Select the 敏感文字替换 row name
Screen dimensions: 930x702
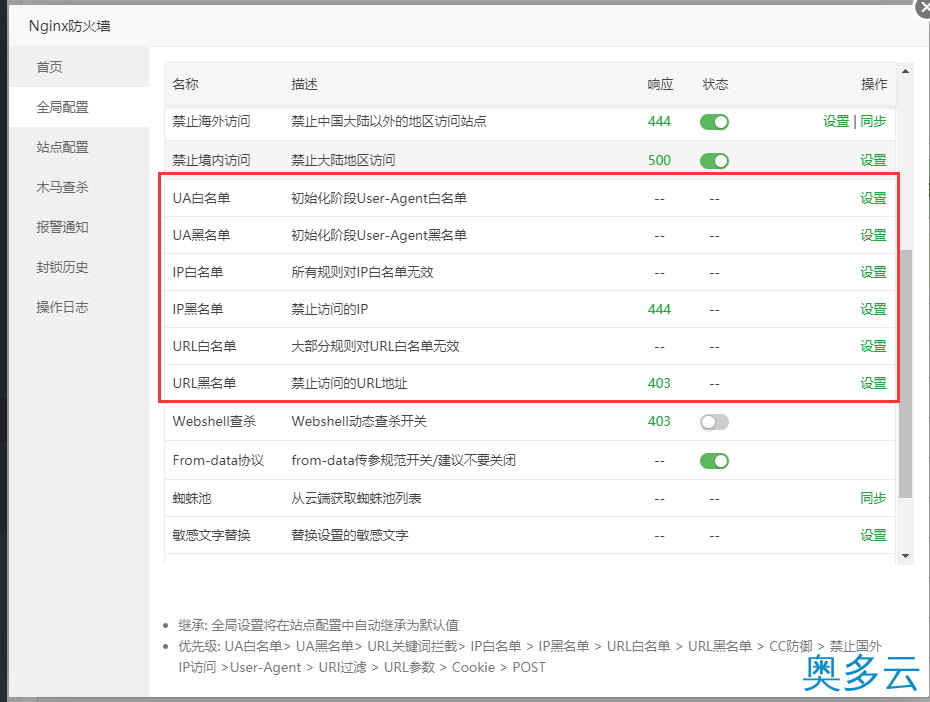[x=211, y=535]
